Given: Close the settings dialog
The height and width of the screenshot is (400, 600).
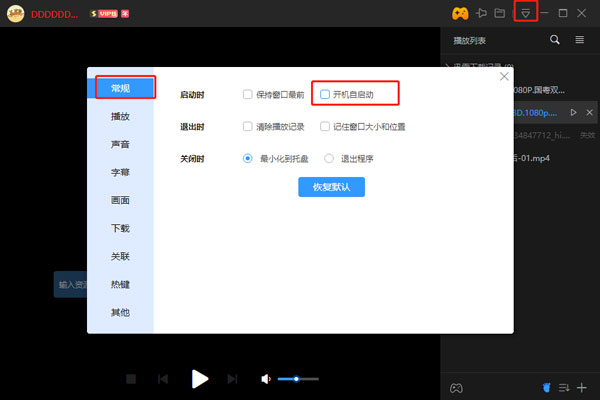Looking at the screenshot, I should 504,77.
